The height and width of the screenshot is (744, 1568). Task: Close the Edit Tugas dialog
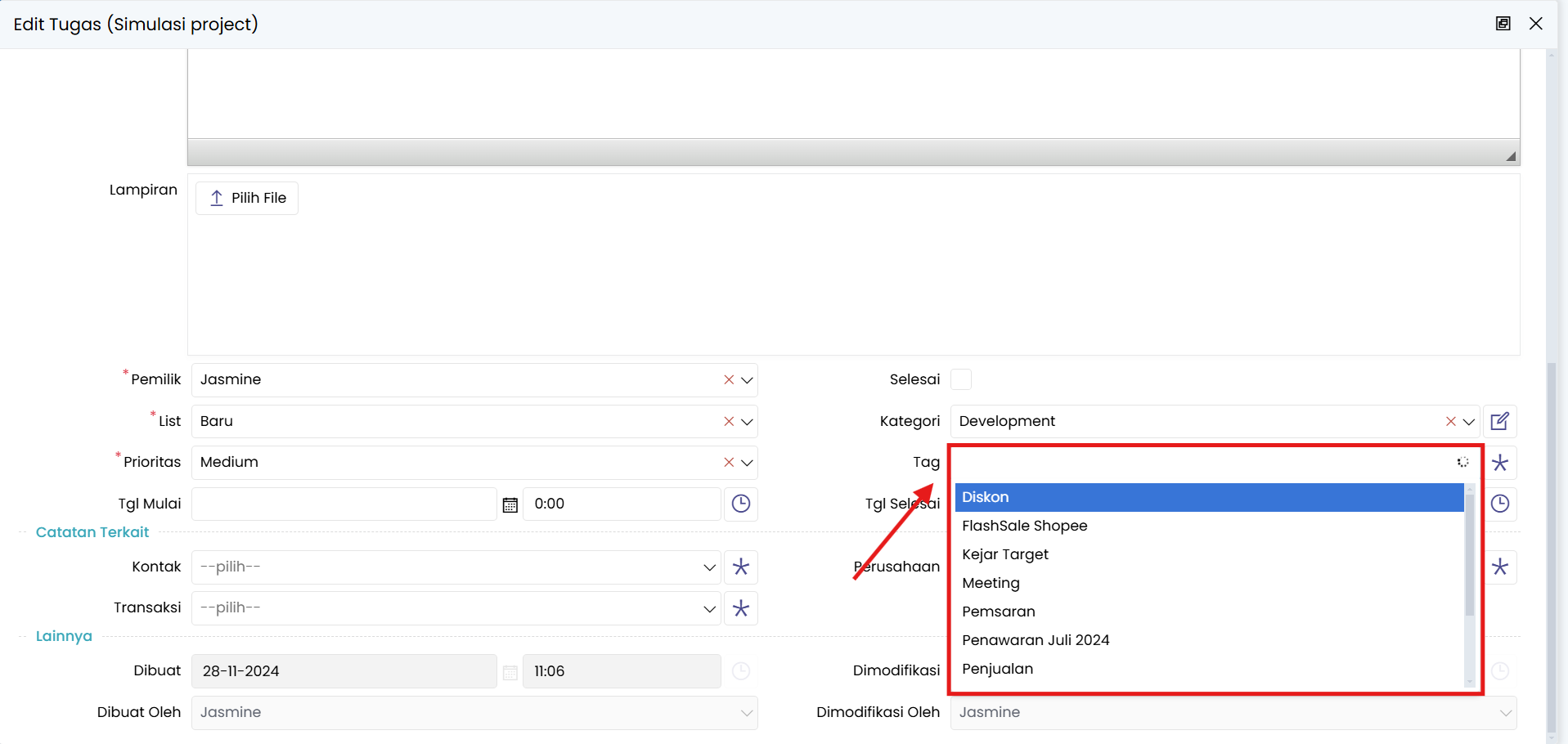[1535, 24]
